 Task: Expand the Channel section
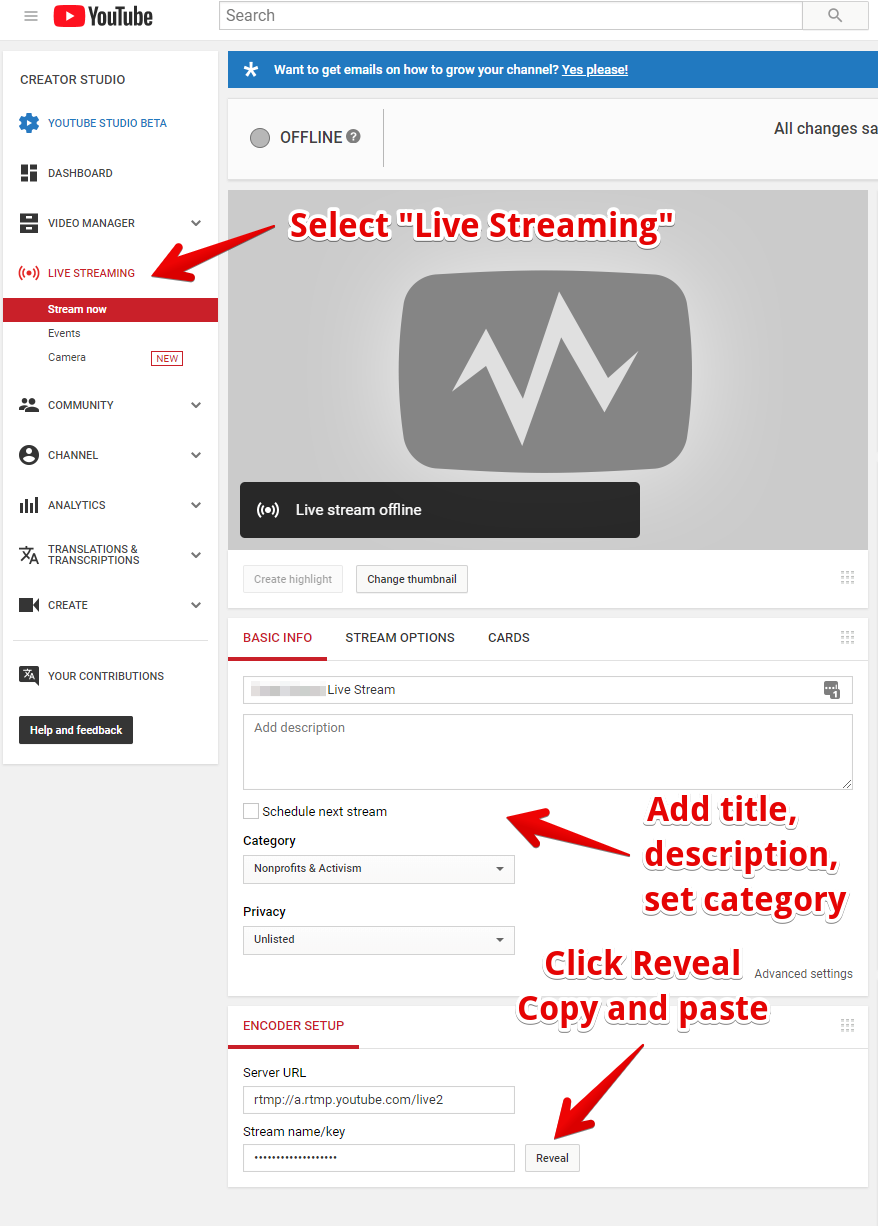(196, 455)
